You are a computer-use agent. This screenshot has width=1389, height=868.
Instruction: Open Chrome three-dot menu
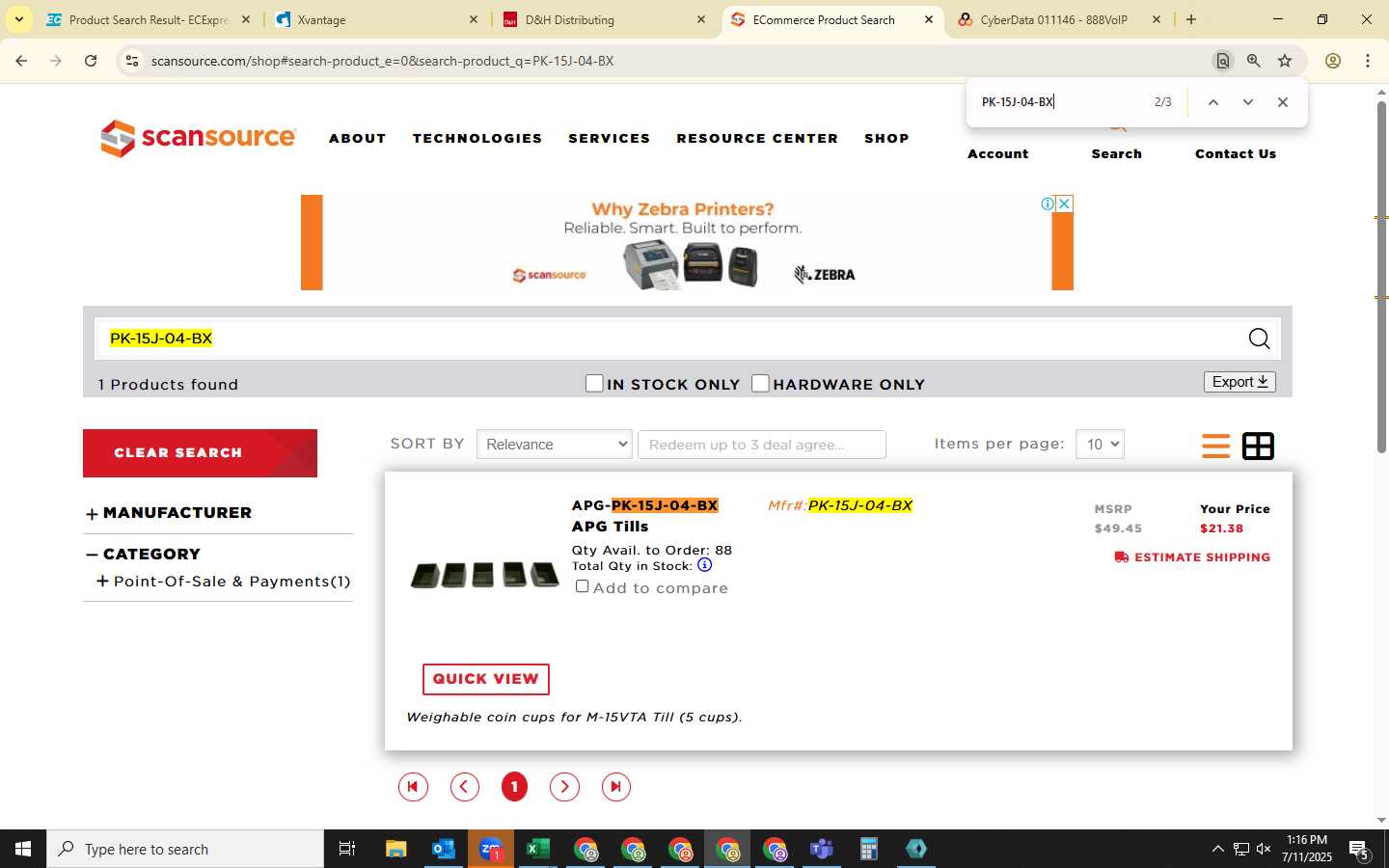(x=1368, y=61)
